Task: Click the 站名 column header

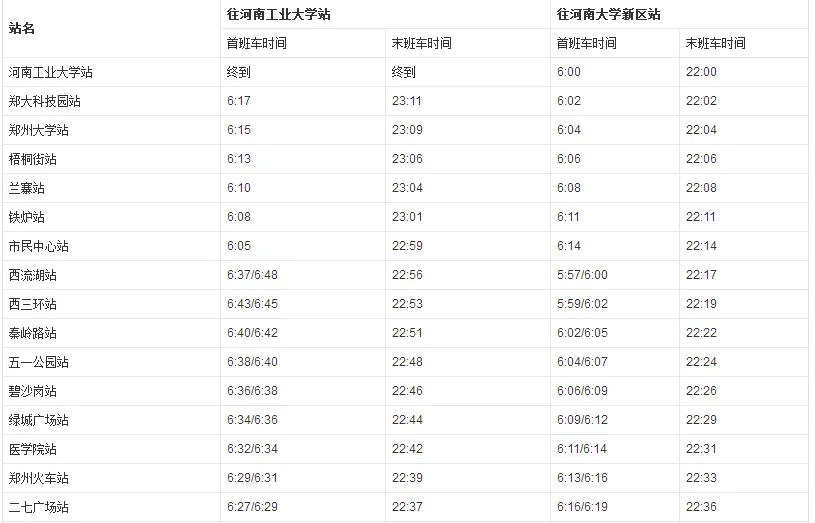Action: coord(22,29)
